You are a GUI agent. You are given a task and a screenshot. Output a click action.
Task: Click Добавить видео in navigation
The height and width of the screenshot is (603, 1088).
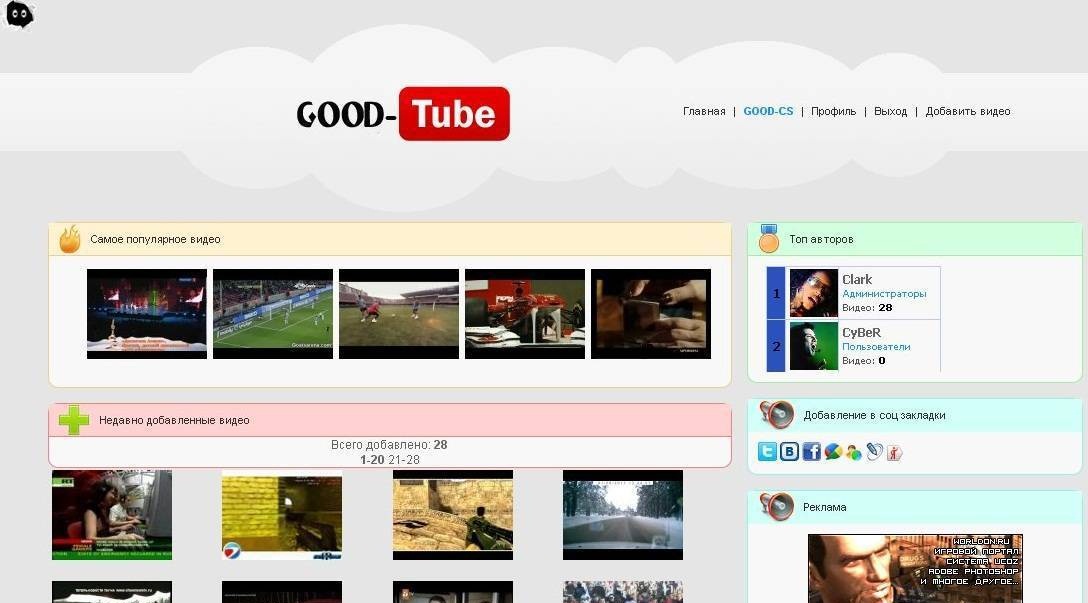967,111
